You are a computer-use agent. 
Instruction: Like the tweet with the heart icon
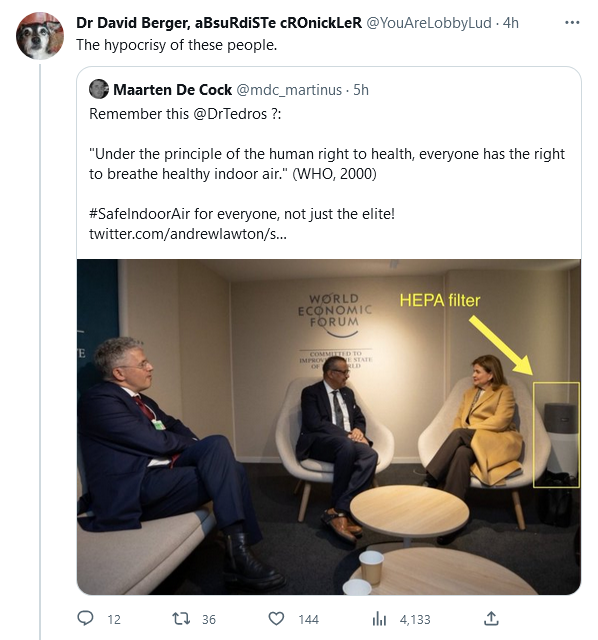click(x=276, y=619)
